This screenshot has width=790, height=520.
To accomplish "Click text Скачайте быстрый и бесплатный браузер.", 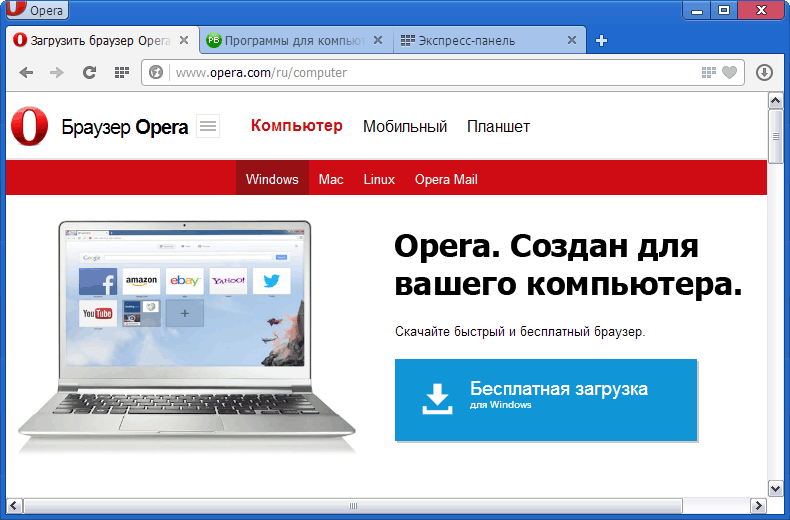I will 520,332.
